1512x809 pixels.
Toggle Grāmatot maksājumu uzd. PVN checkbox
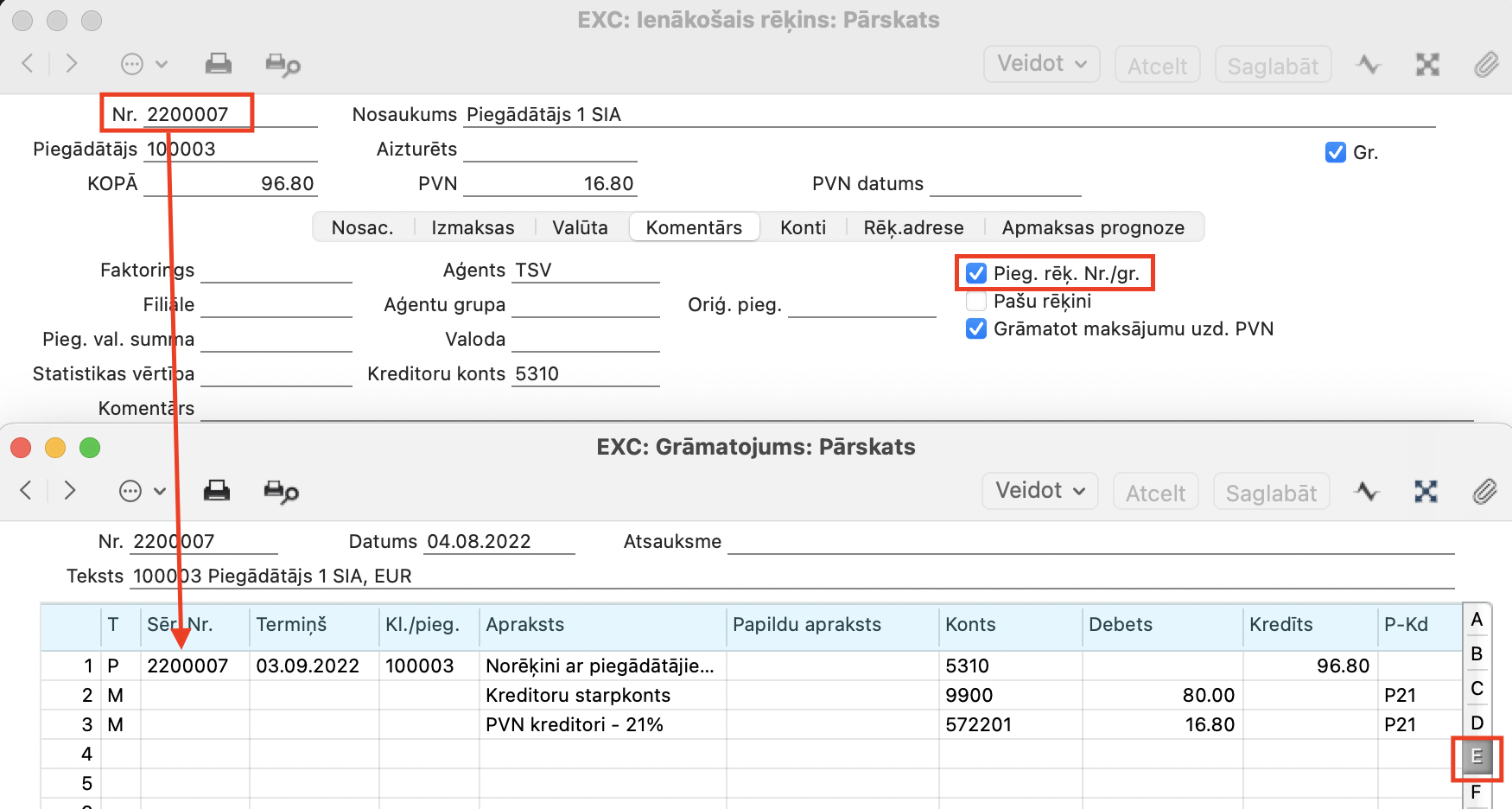[x=976, y=328]
